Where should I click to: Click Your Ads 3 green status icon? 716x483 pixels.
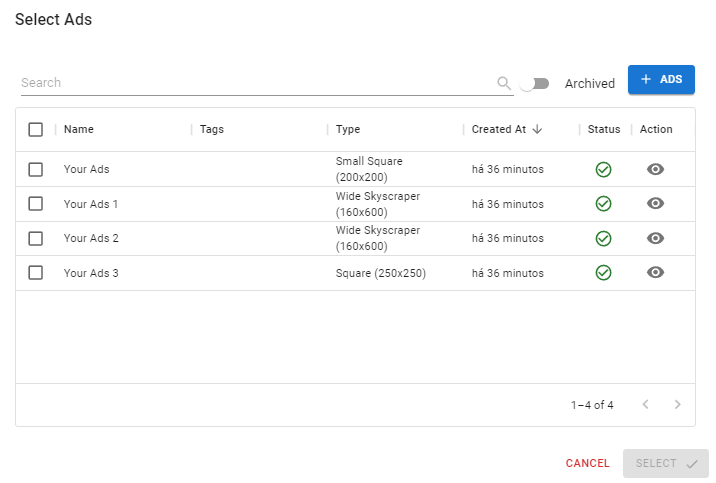click(x=603, y=273)
